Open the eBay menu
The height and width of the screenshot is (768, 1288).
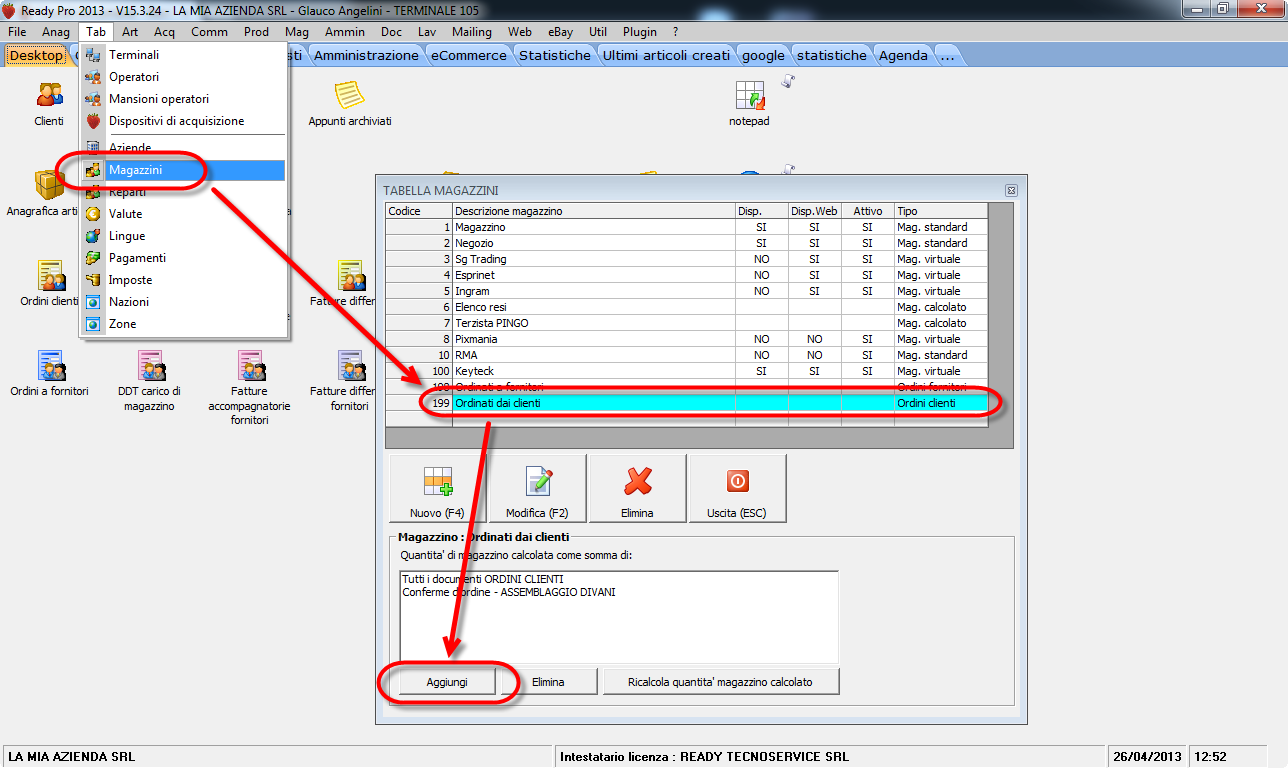tap(561, 32)
